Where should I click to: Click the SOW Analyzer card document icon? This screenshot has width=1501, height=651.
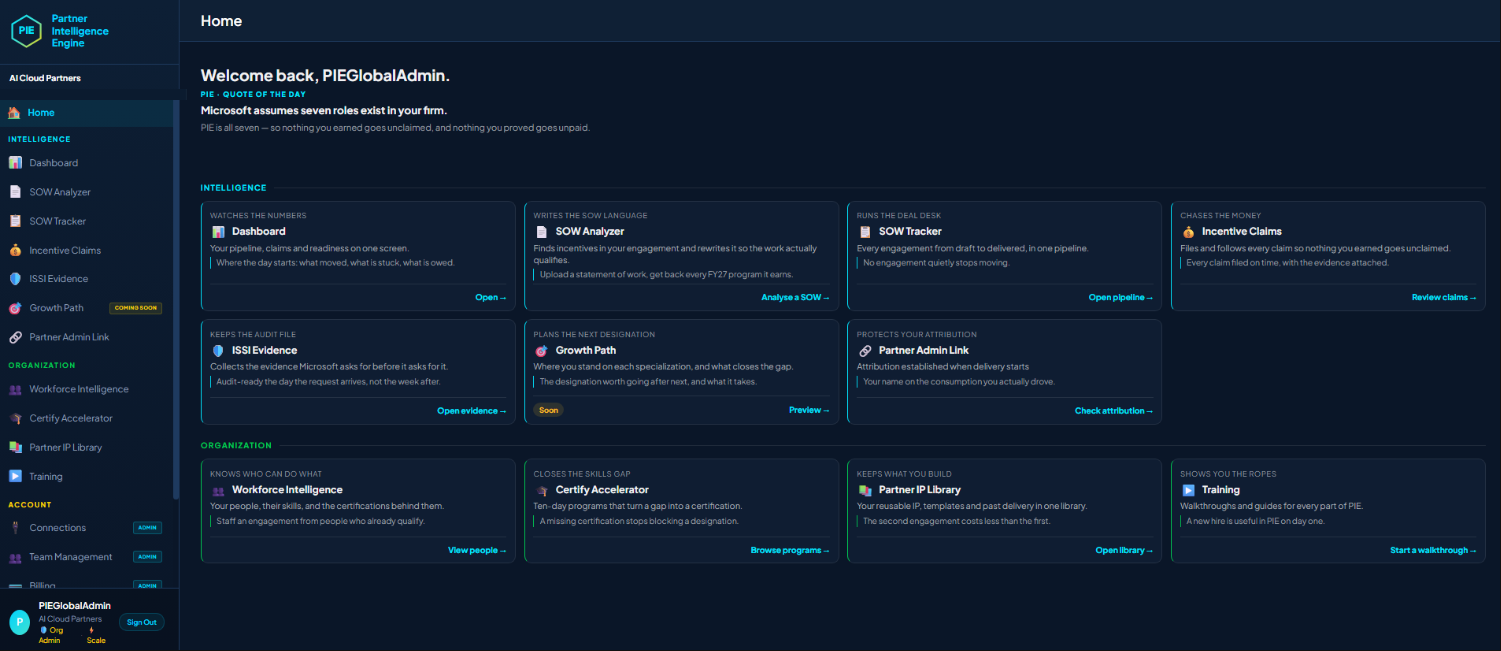click(x=541, y=232)
